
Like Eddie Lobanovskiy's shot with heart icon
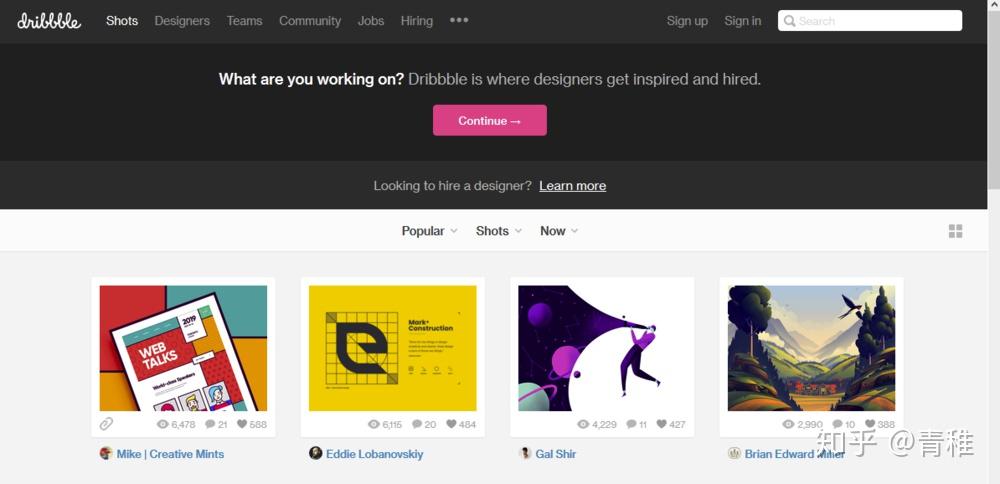(x=451, y=424)
